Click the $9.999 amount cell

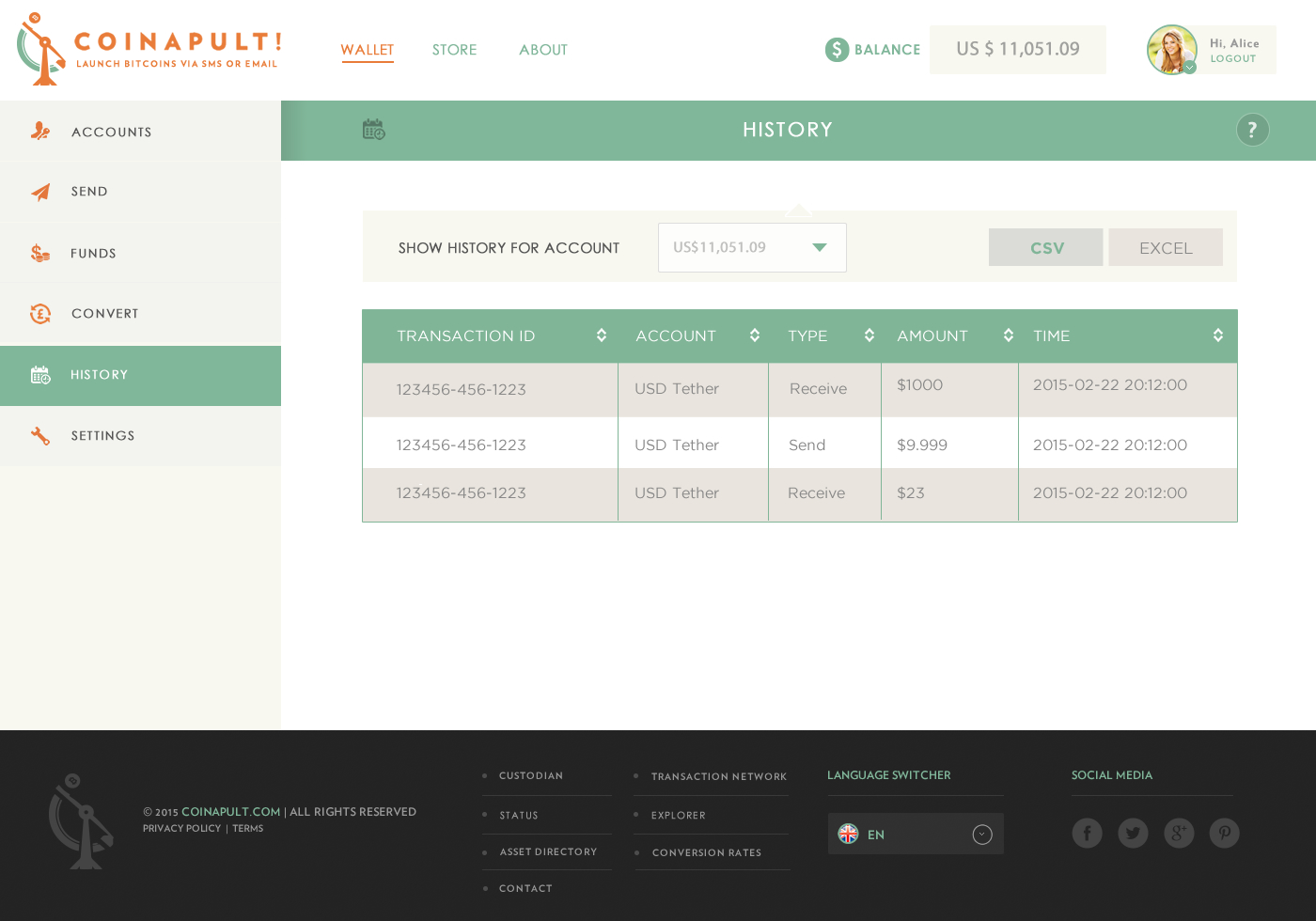tap(949, 444)
